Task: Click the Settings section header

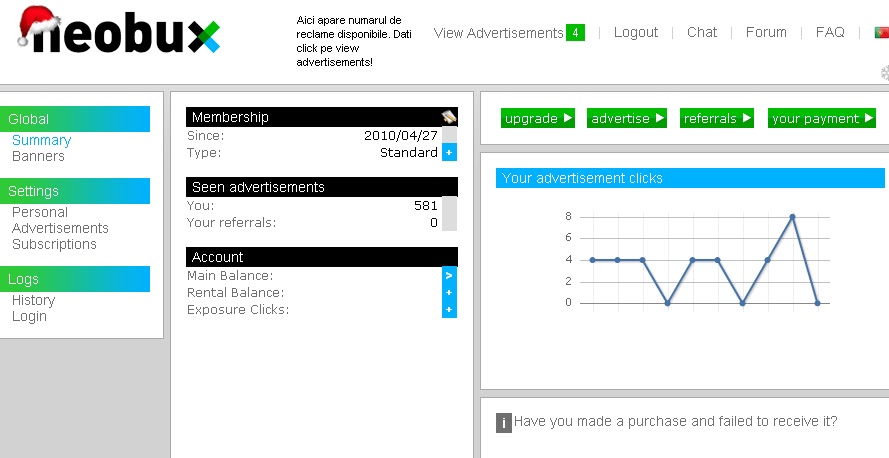Action: [x=75, y=191]
